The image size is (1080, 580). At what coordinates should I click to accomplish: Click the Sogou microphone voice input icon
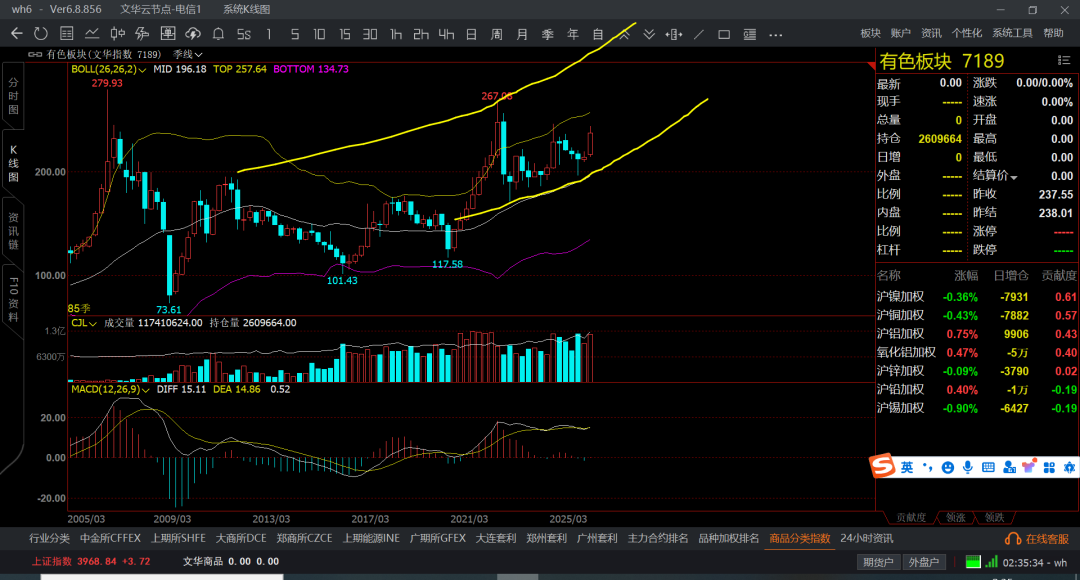click(x=968, y=468)
